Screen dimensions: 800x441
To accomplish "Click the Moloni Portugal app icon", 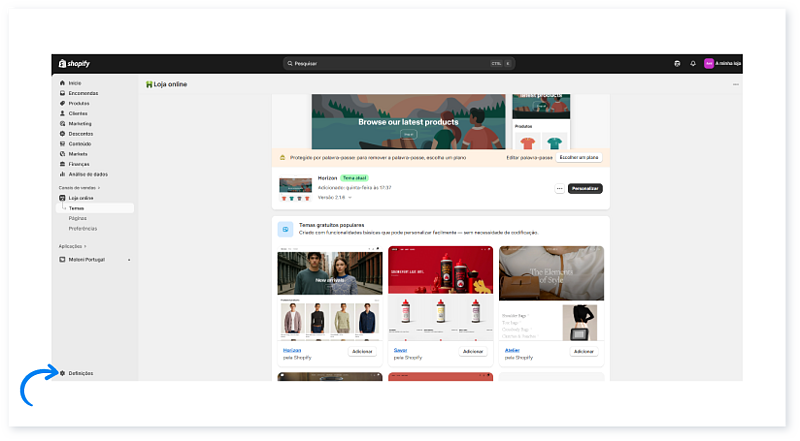I will [x=62, y=259].
